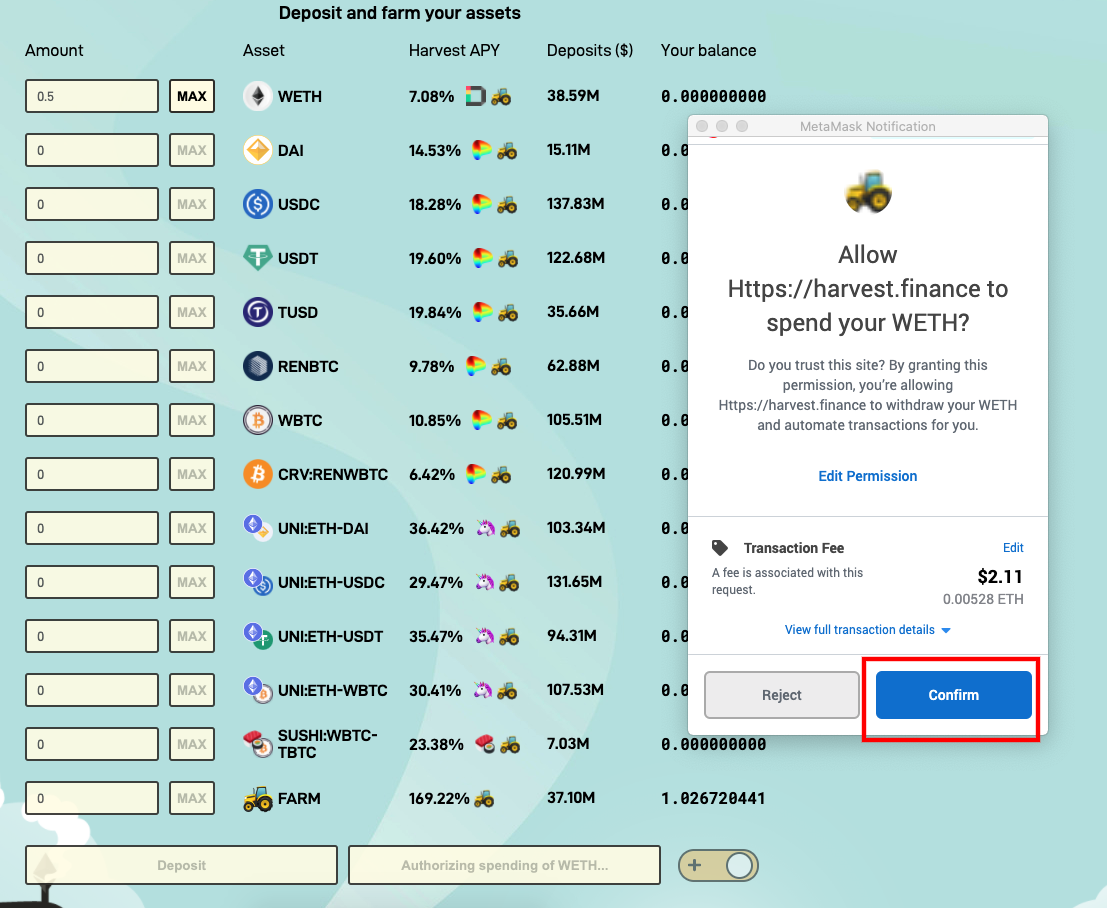
Task: Click the USDC coin icon
Action: [258, 204]
